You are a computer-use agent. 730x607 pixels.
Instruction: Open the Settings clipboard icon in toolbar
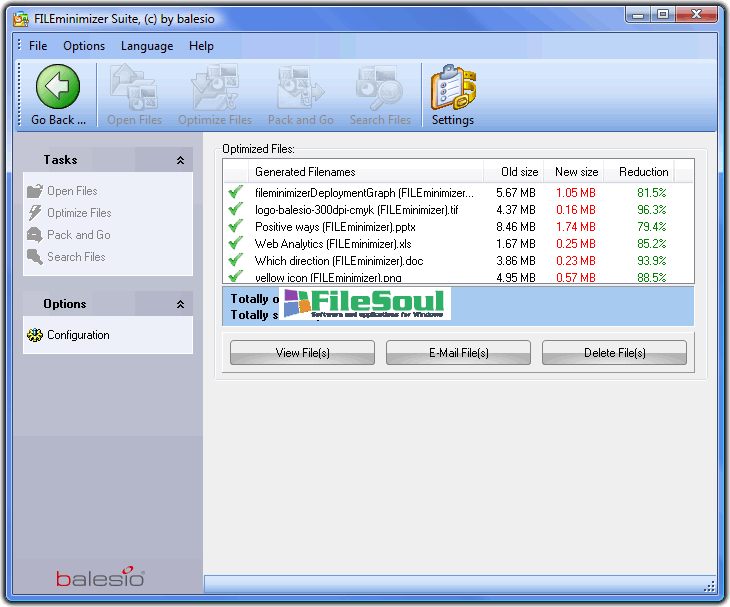click(x=452, y=89)
